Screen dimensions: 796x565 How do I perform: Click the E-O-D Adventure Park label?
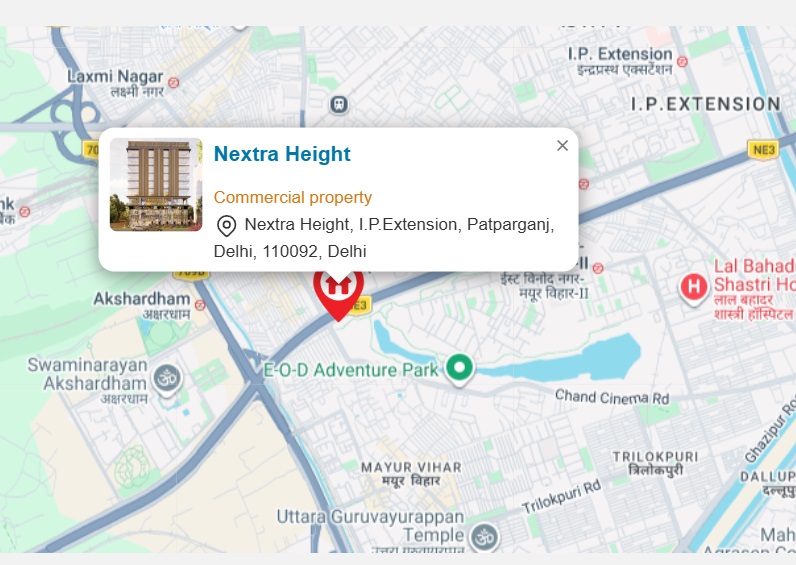(350, 370)
